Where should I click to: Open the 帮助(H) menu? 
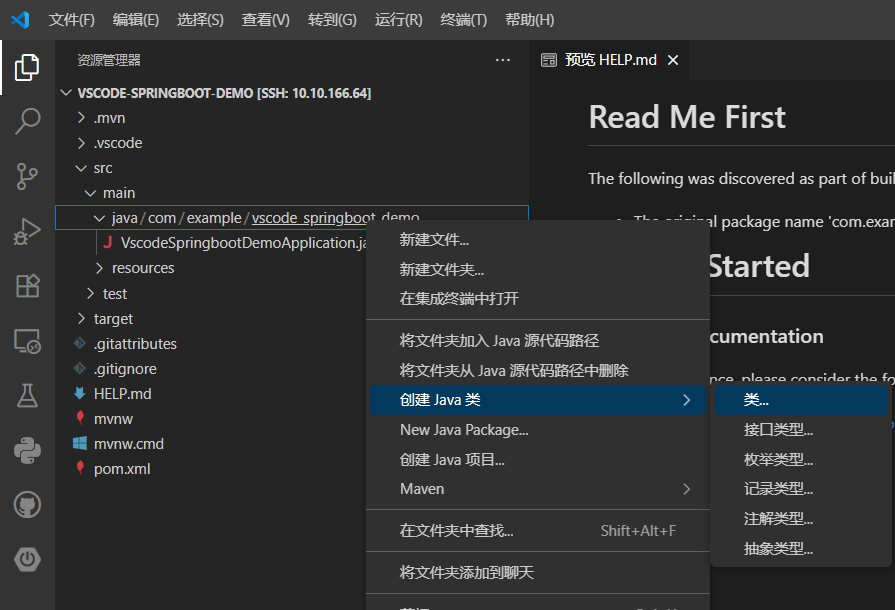coord(530,20)
